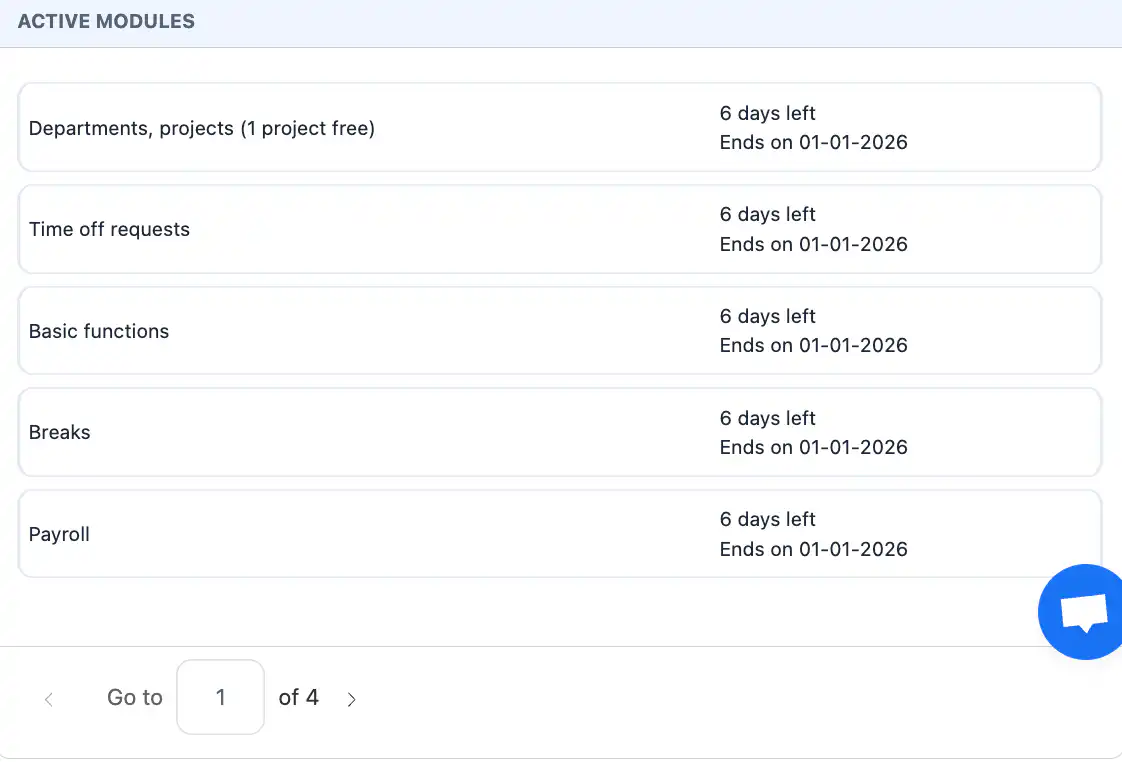
Task: Advance to the next page arrow
Action: click(351, 699)
